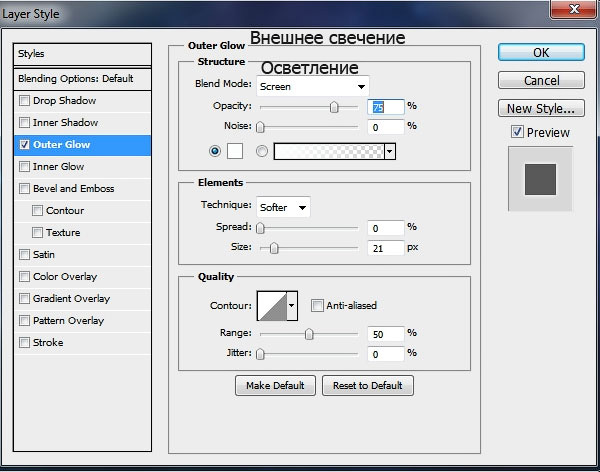The width and height of the screenshot is (600, 472).
Task: Toggle the Preview checkbox
Action: coord(517,132)
